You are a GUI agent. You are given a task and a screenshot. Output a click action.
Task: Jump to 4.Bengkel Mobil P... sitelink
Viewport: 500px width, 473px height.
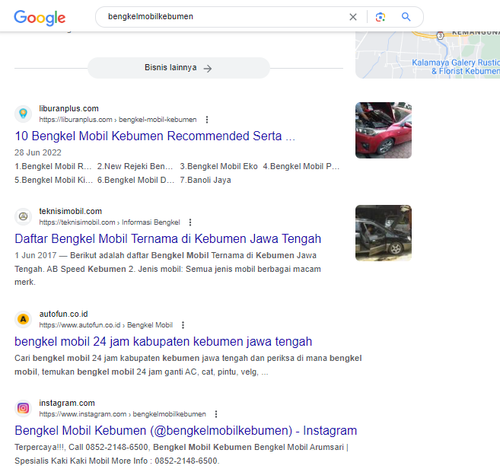pyautogui.click(x=301, y=166)
